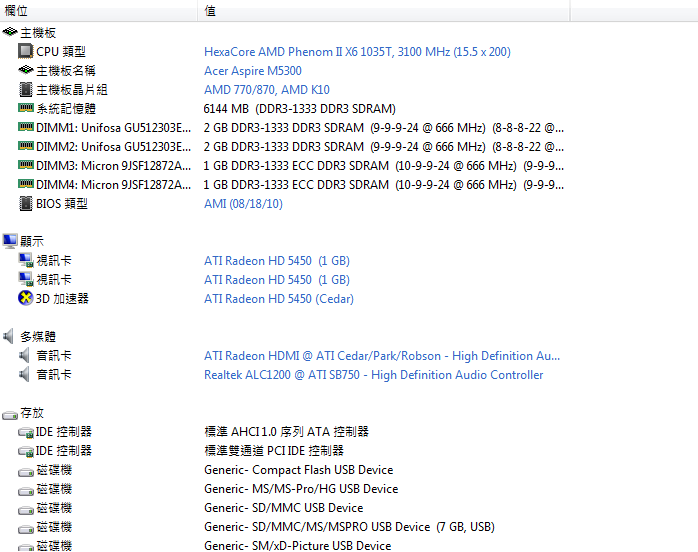Select the 多媒體 section label
The height and width of the screenshot is (552, 698).
tap(38, 337)
